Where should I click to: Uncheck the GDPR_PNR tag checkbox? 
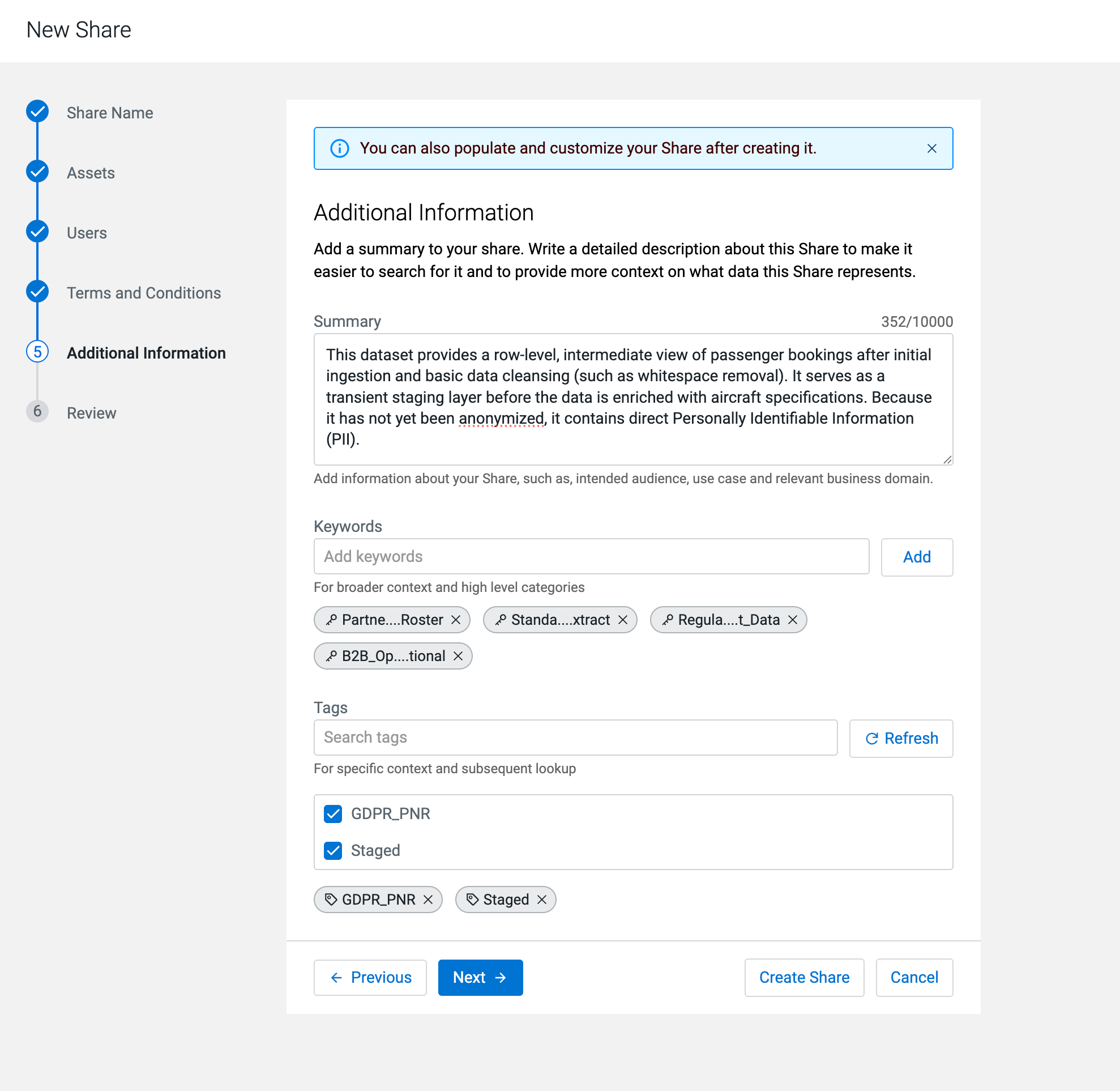[333, 813]
